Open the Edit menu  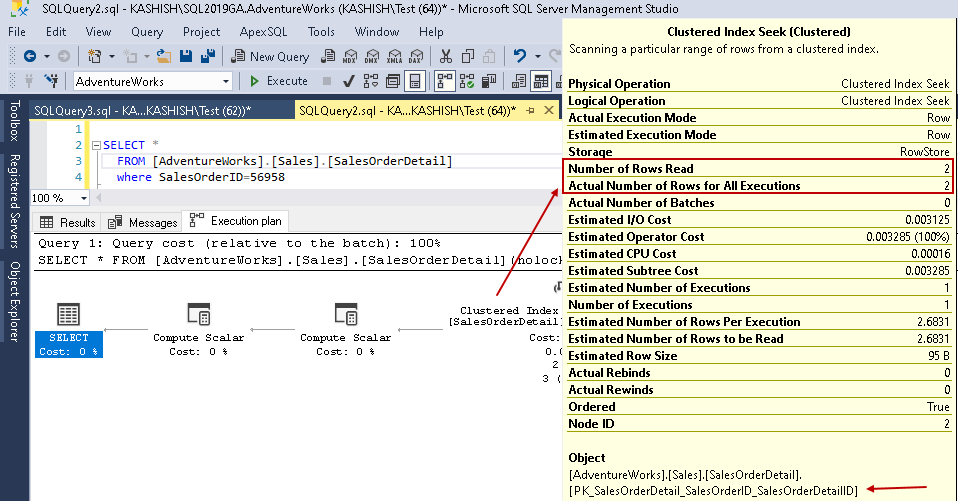(56, 32)
